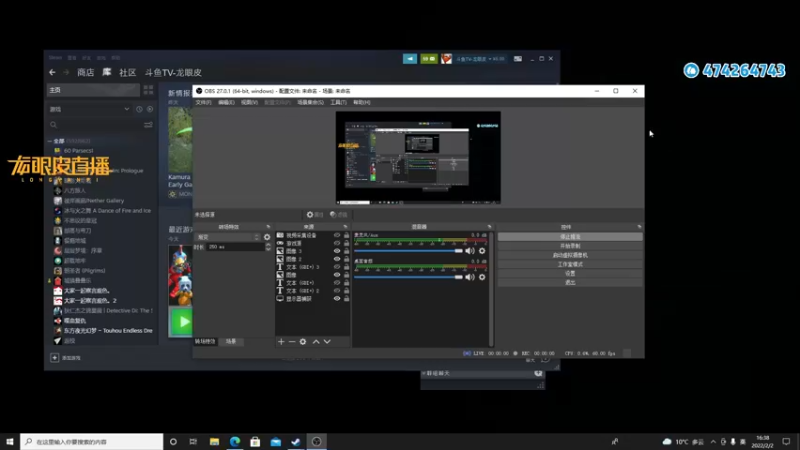
Task: Move selected source down with the arrow
Action: (327, 341)
